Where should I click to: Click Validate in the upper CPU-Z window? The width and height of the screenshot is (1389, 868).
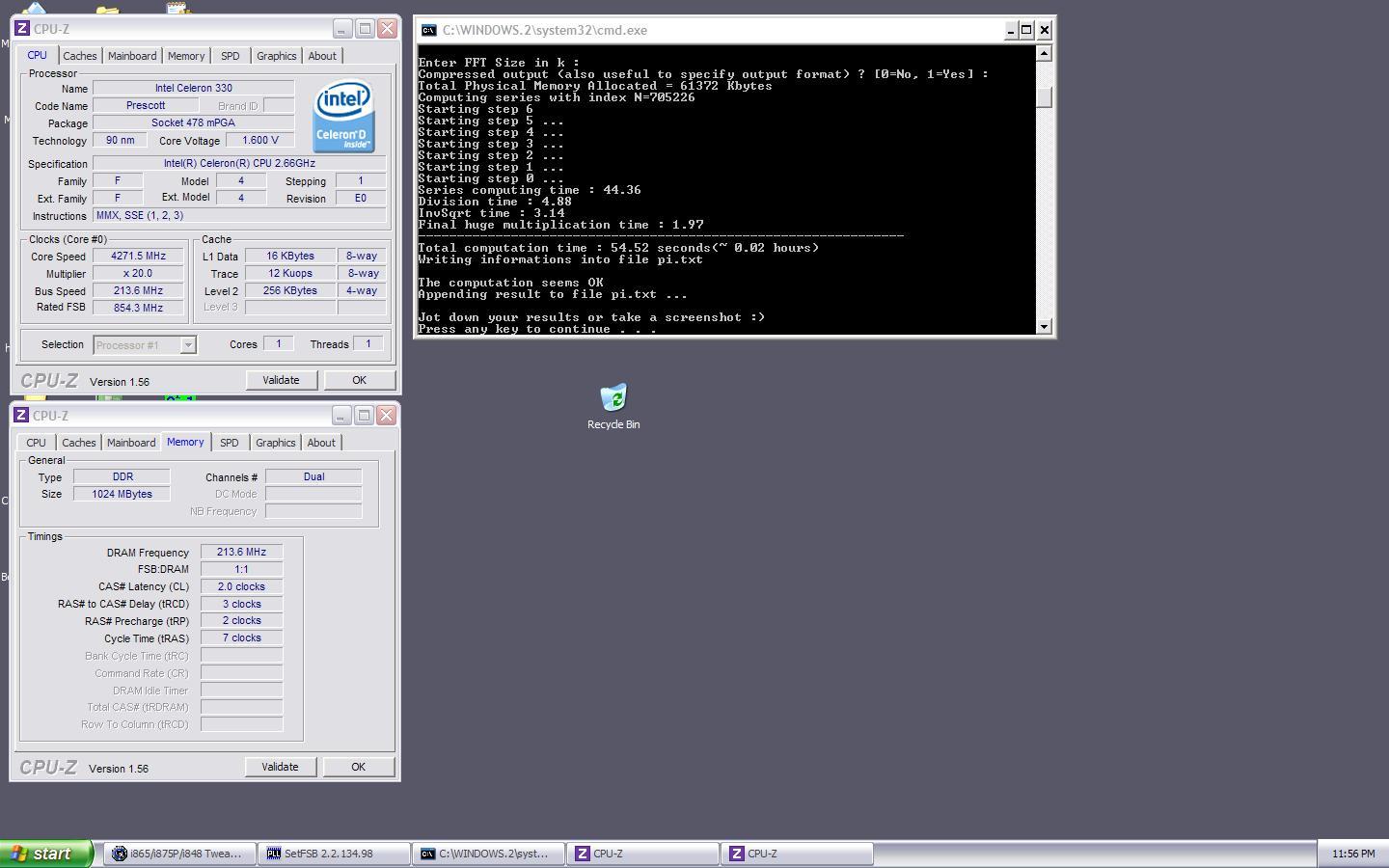pos(281,380)
